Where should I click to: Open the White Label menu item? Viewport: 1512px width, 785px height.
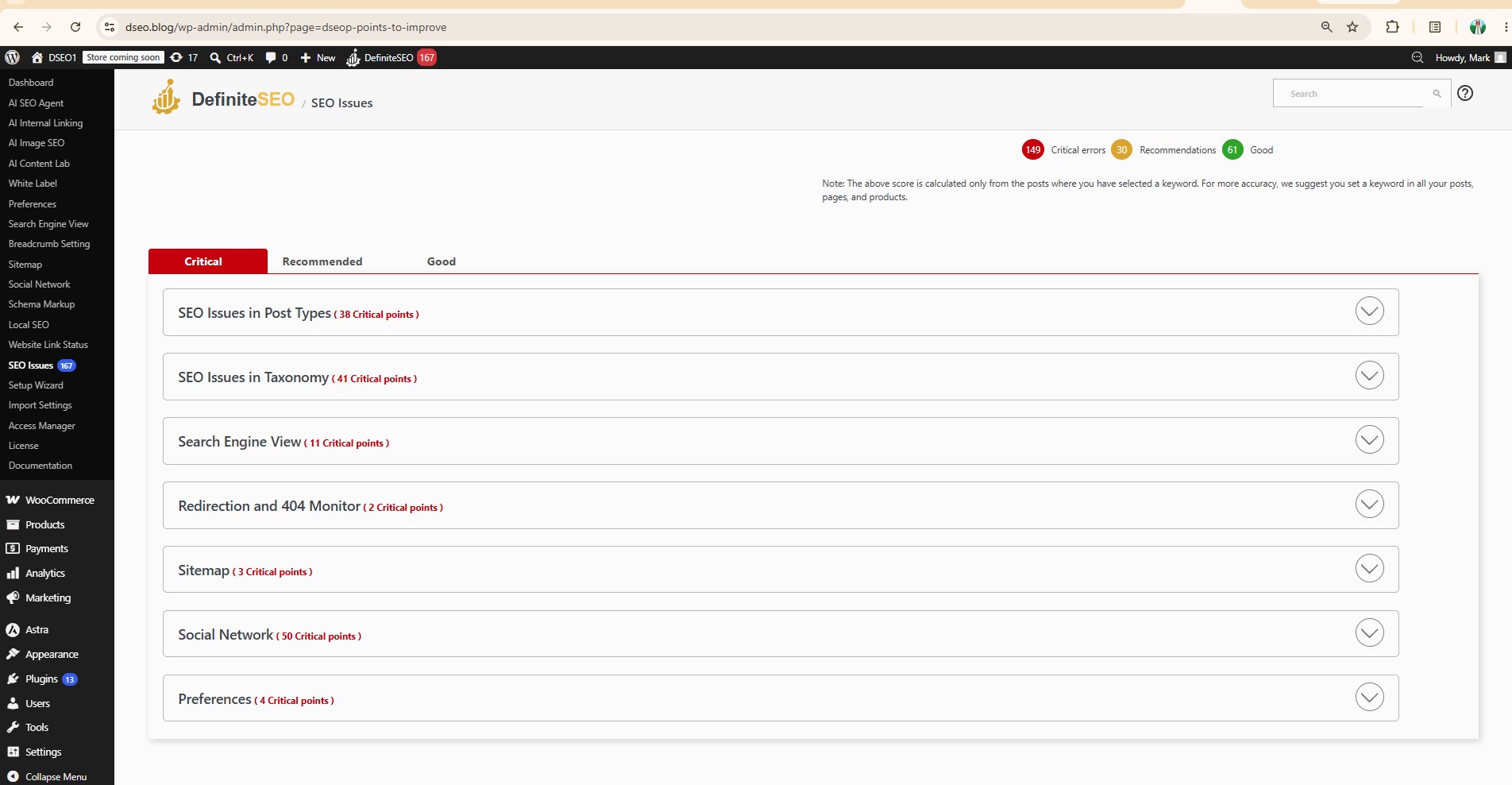(33, 184)
